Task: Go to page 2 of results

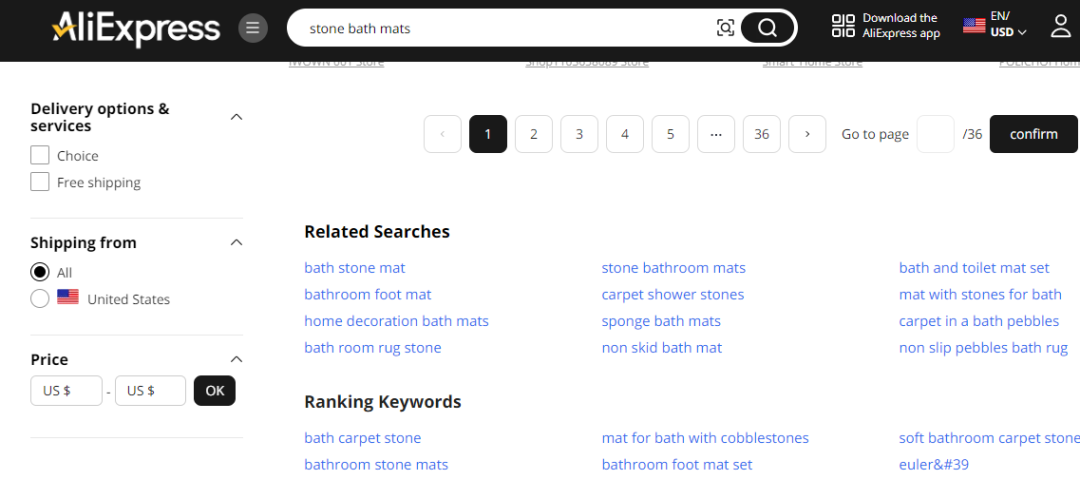Action: click(x=534, y=134)
